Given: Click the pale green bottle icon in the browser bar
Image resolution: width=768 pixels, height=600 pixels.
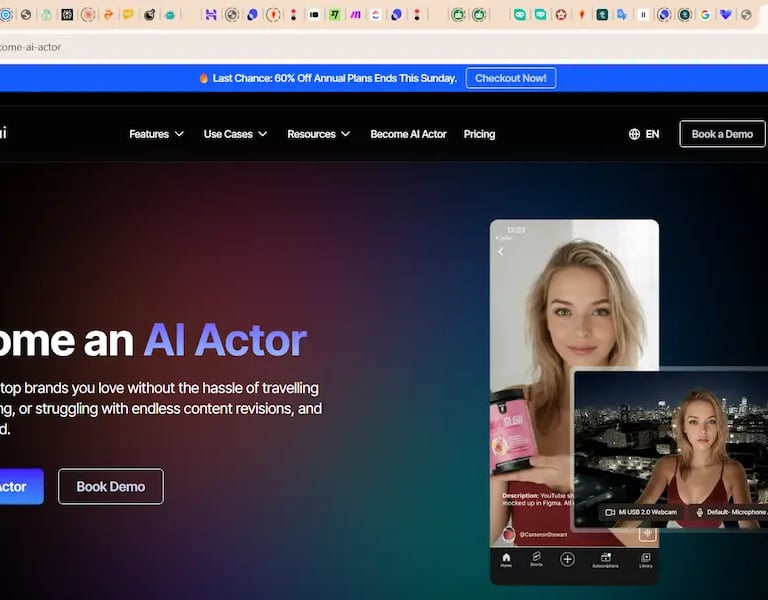Looking at the screenshot, I should [47, 15].
